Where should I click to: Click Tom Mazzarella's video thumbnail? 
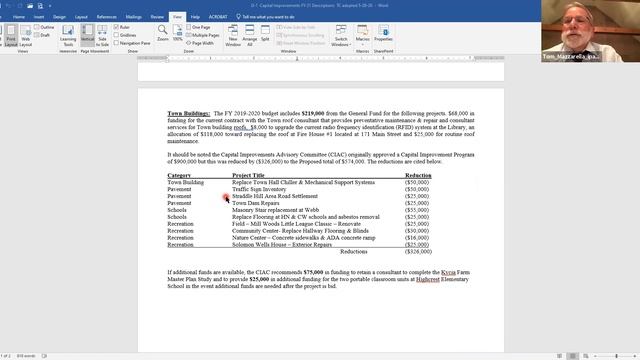tap(590, 31)
